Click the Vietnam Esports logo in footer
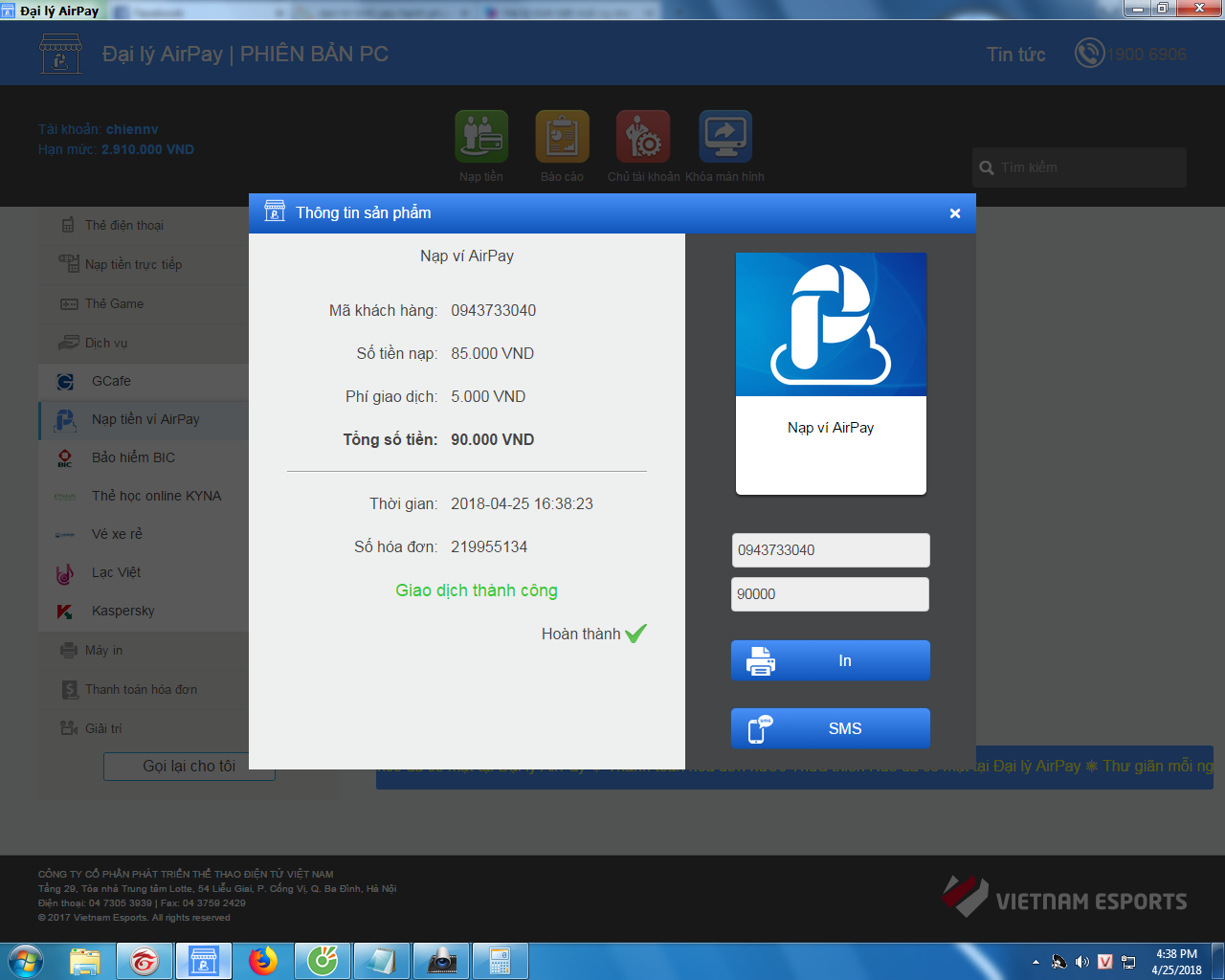Screen dimensions: 1225x980 1064,898
